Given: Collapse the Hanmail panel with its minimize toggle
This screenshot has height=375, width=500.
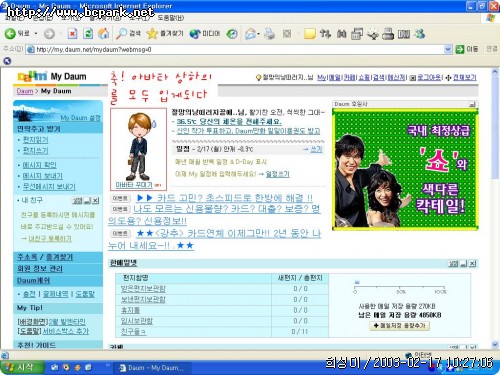Looking at the screenshot, I should (x=463, y=264).
